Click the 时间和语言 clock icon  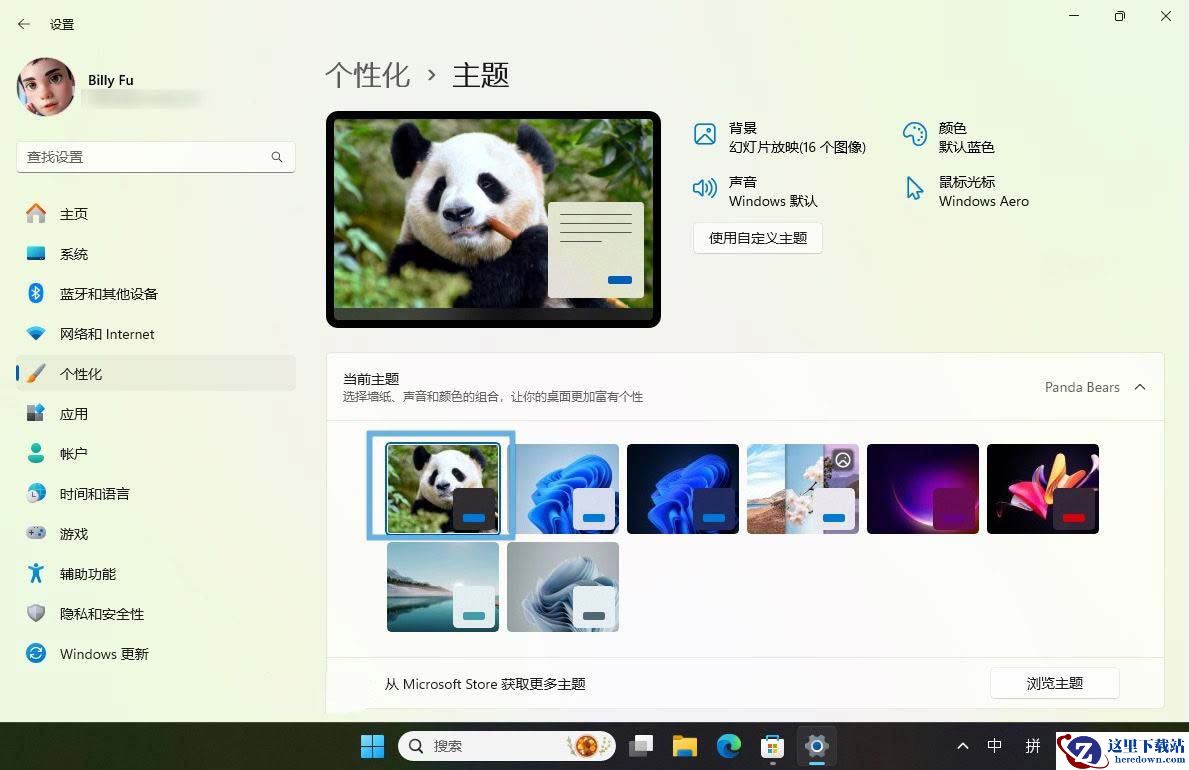click(36, 494)
